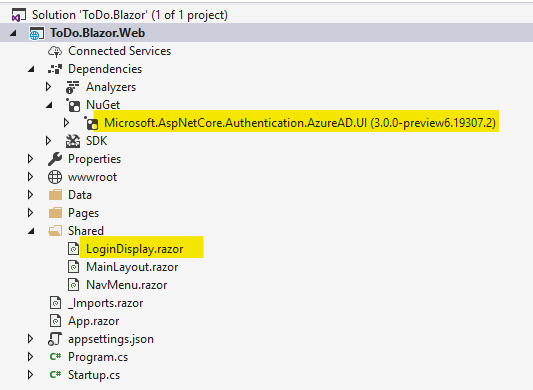
Task: Click the appsettings.json file icon
Action: pos(55,339)
